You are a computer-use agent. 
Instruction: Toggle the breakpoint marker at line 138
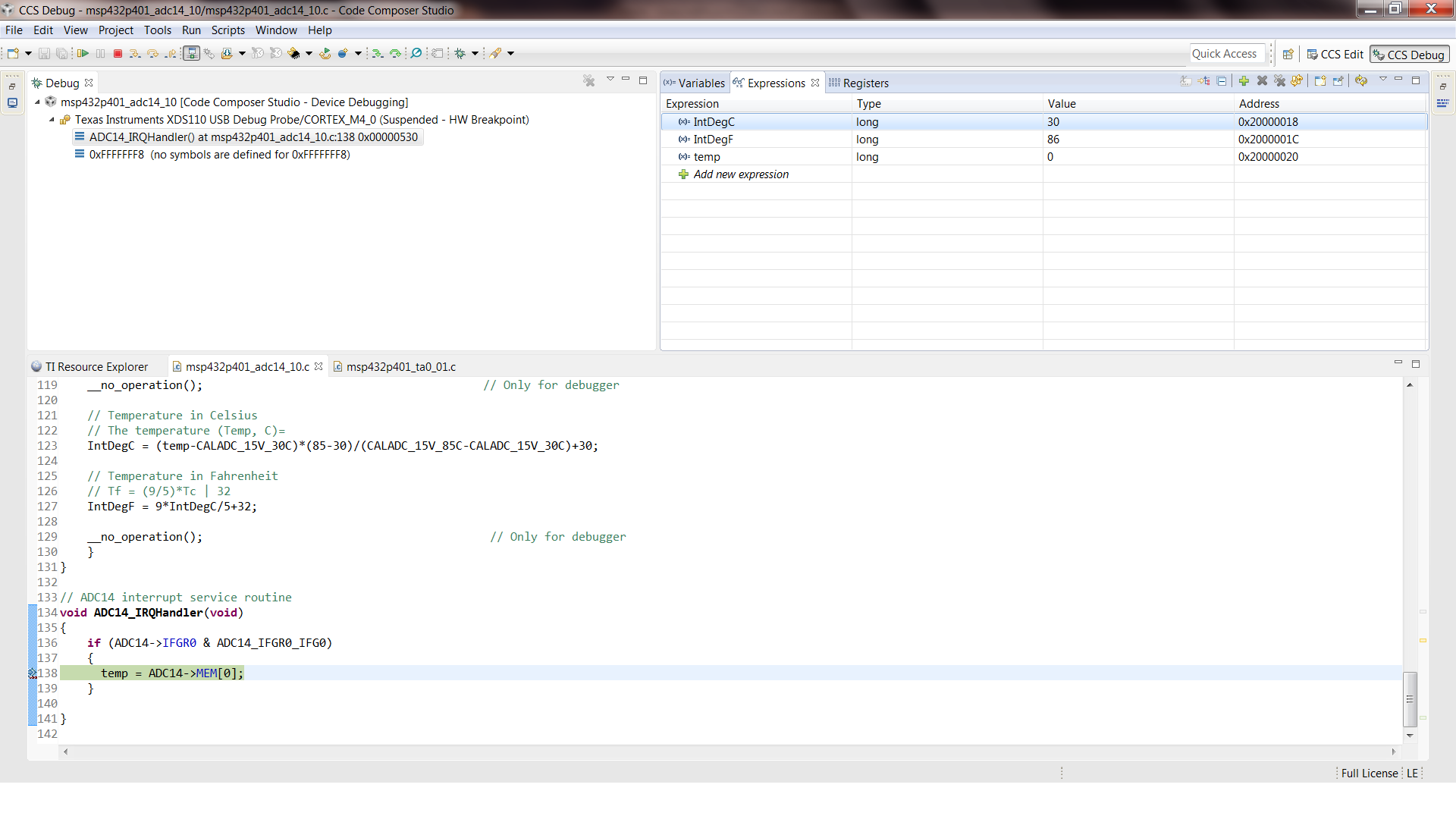[33, 673]
